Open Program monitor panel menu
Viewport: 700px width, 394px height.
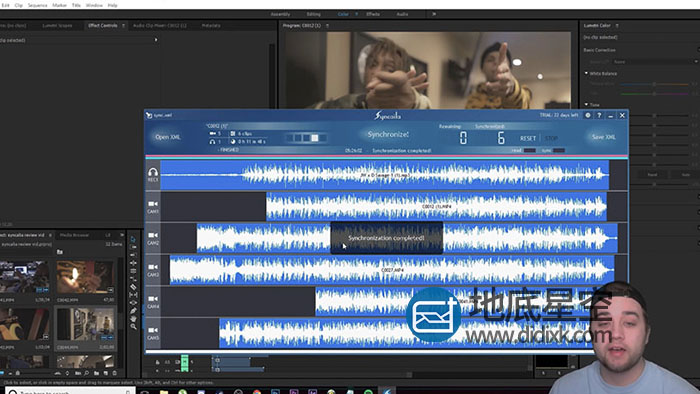(327, 25)
